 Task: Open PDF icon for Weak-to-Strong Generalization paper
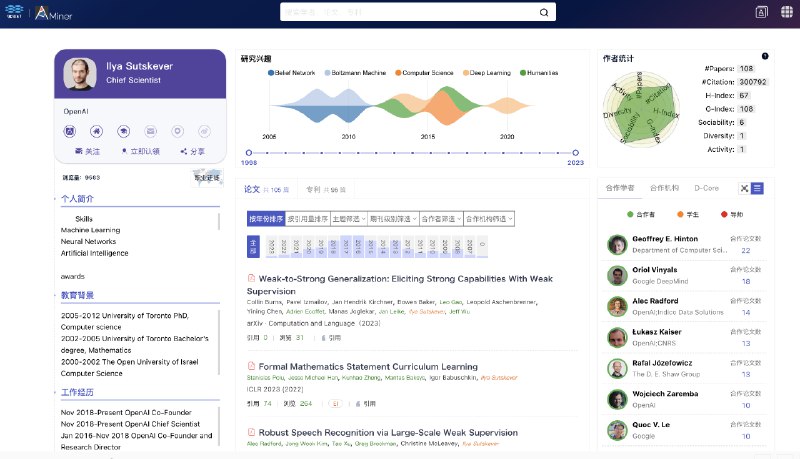click(251, 278)
